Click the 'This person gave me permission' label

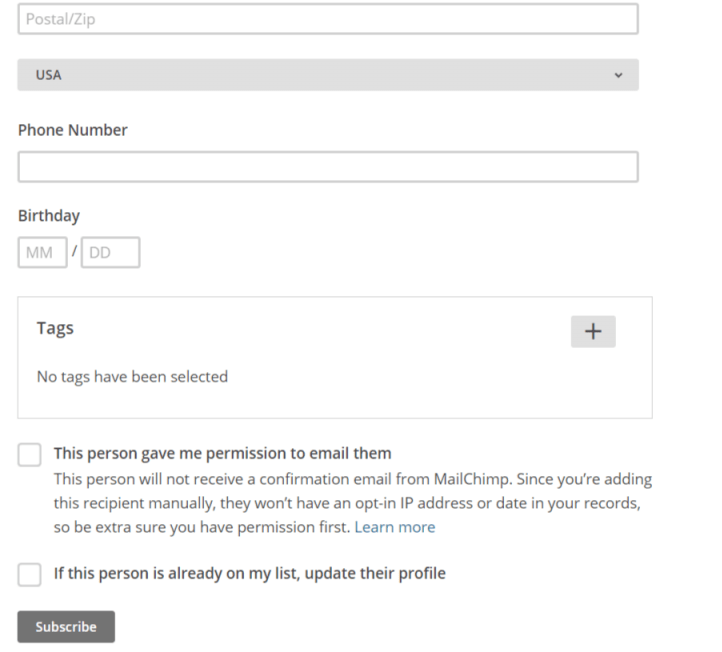tap(222, 453)
